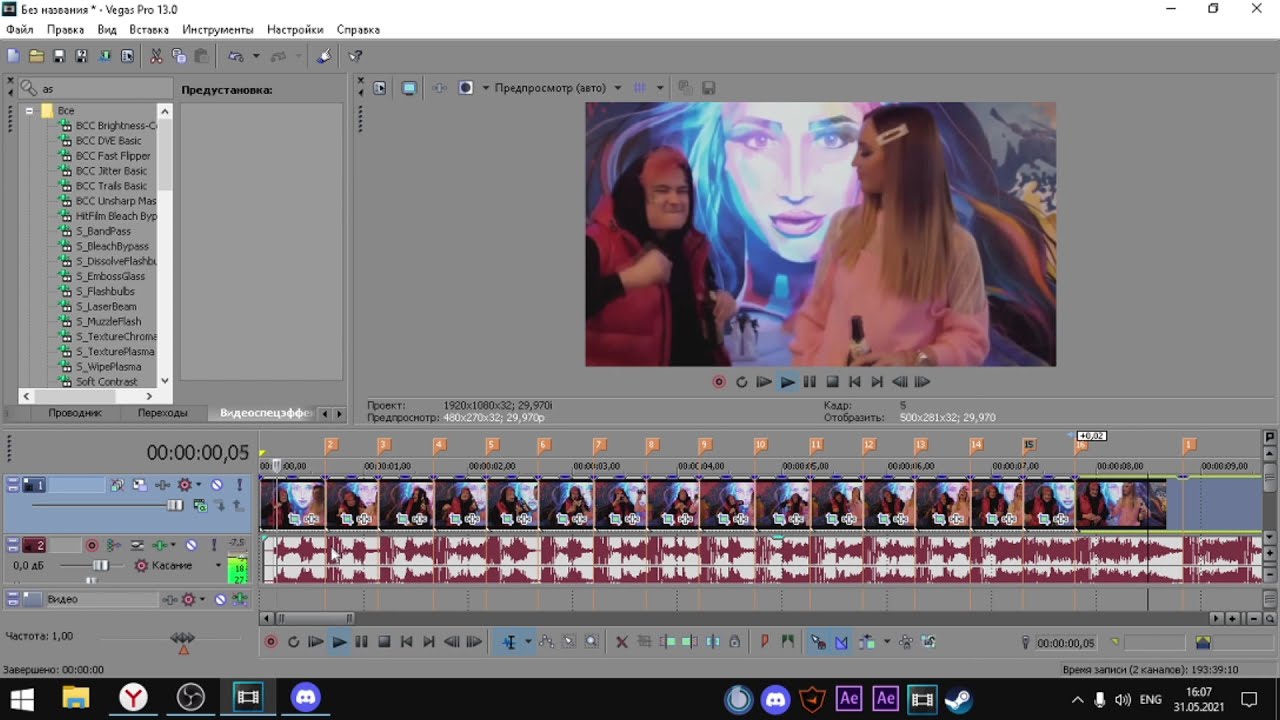Click the pause button under the video preview
The image size is (1280, 720).
[810, 382]
